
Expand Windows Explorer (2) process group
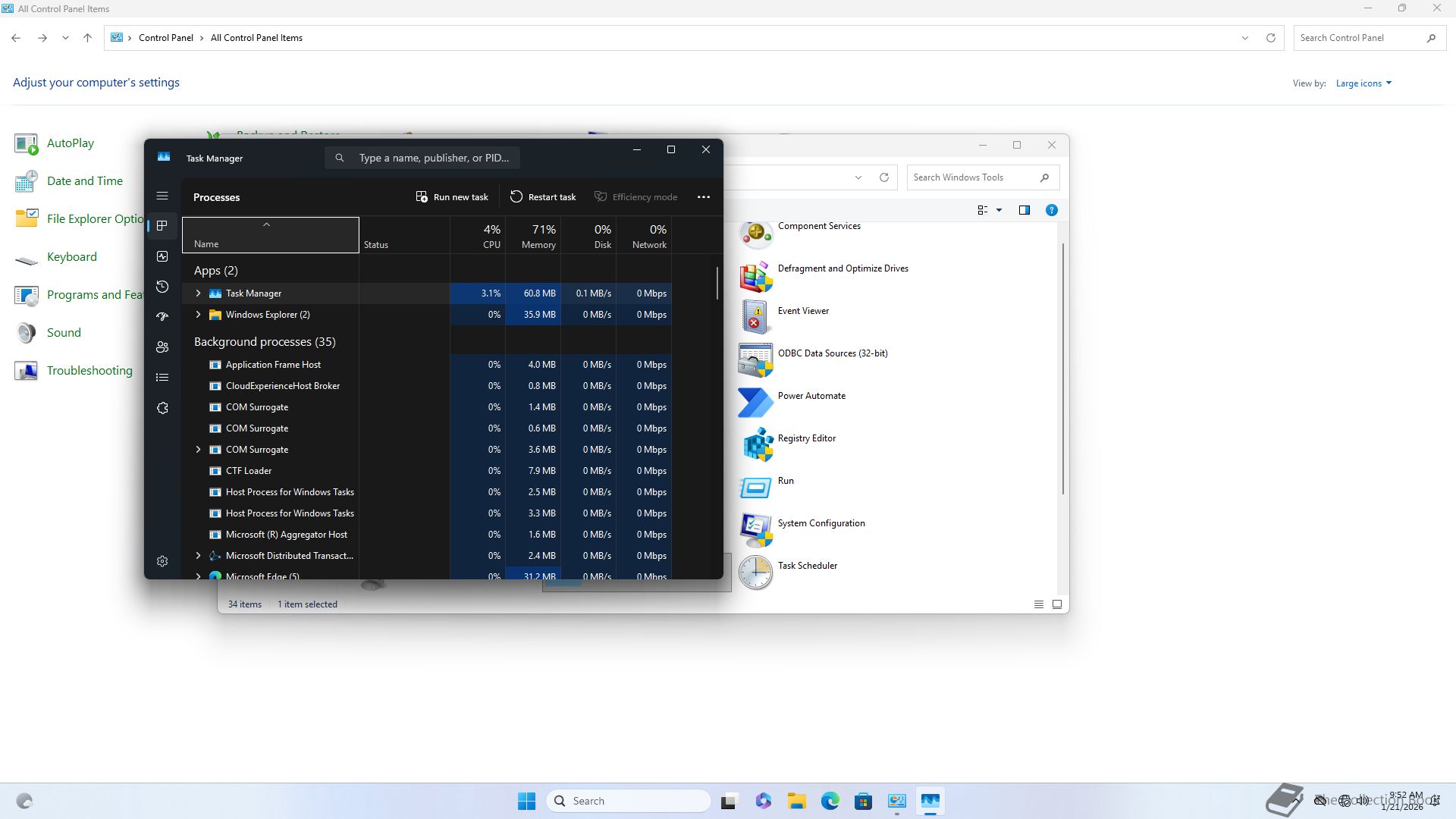[x=199, y=315]
